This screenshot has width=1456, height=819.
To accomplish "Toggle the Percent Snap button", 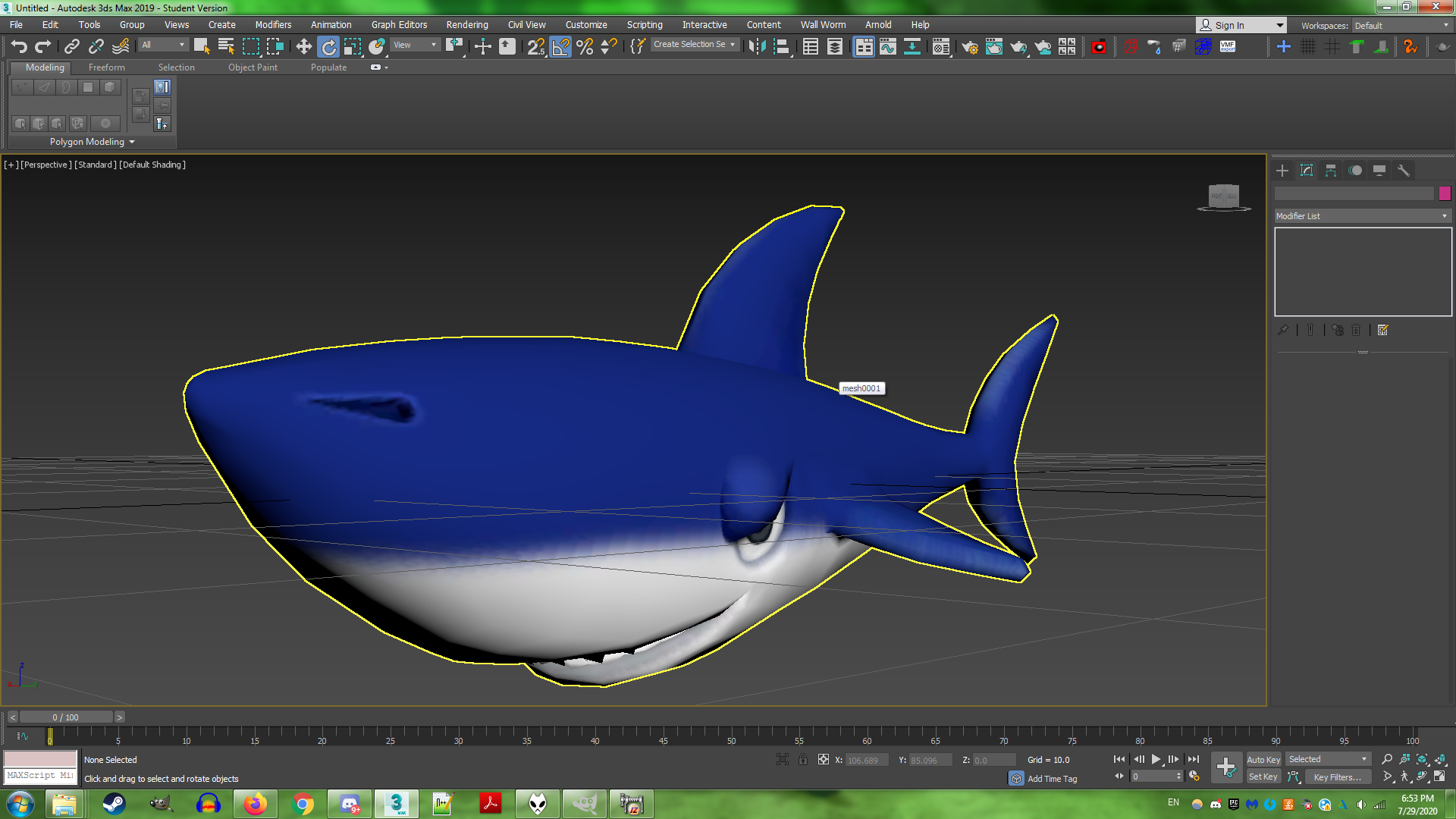I will coord(585,47).
